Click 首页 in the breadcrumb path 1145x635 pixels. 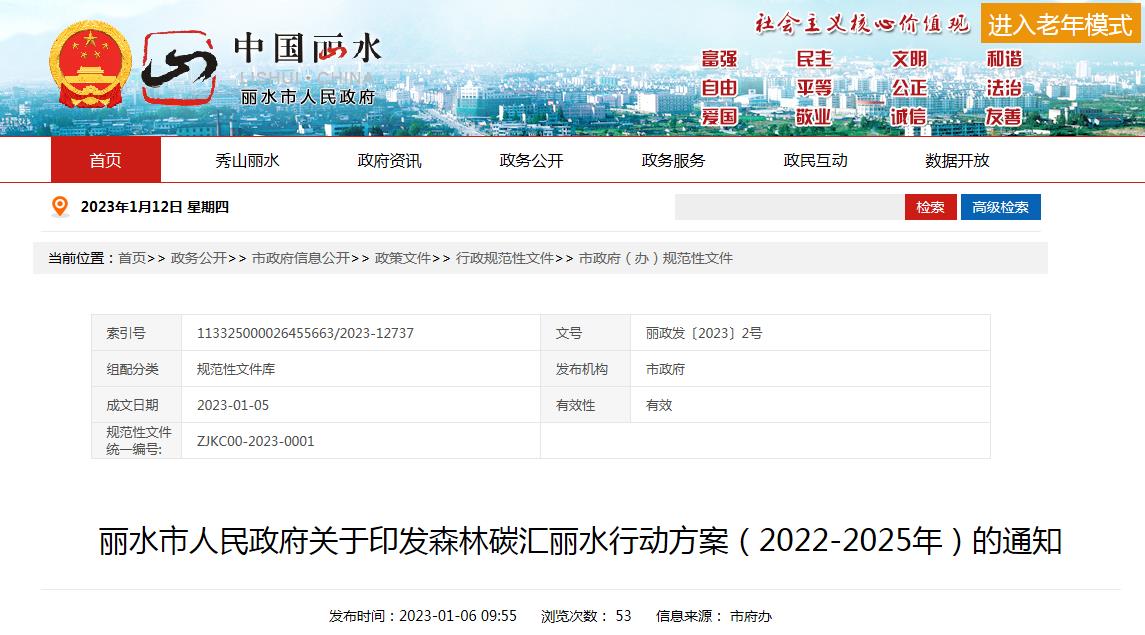pos(132,258)
